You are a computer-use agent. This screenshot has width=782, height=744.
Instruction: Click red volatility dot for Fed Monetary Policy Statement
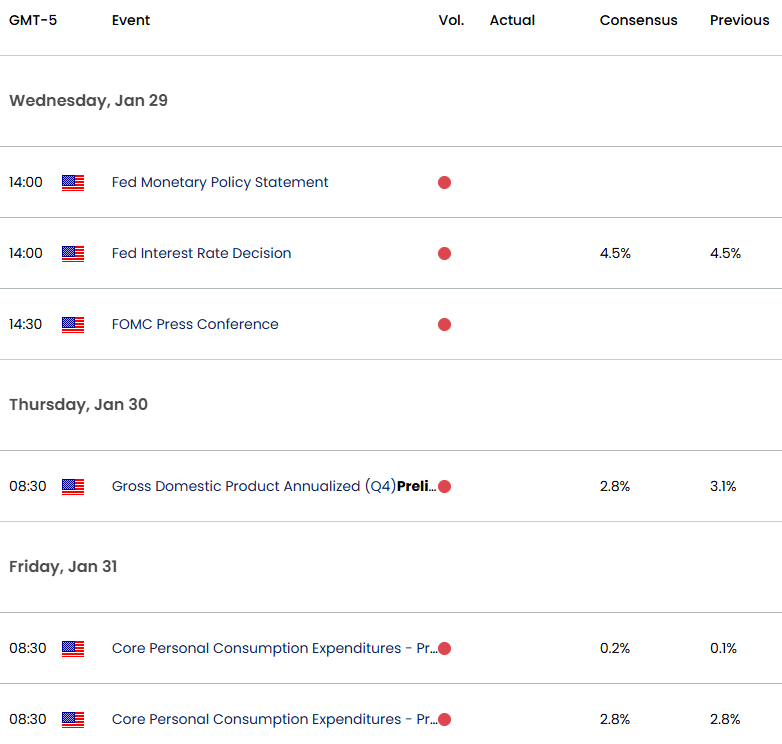[444, 183]
